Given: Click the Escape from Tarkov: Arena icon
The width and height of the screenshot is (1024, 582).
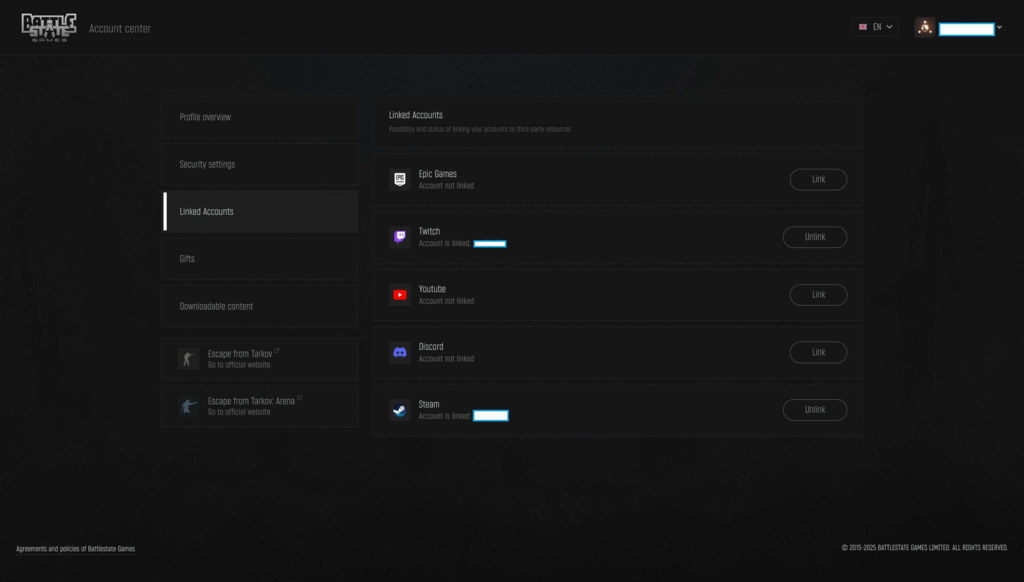Looking at the screenshot, I should [188, 406].
